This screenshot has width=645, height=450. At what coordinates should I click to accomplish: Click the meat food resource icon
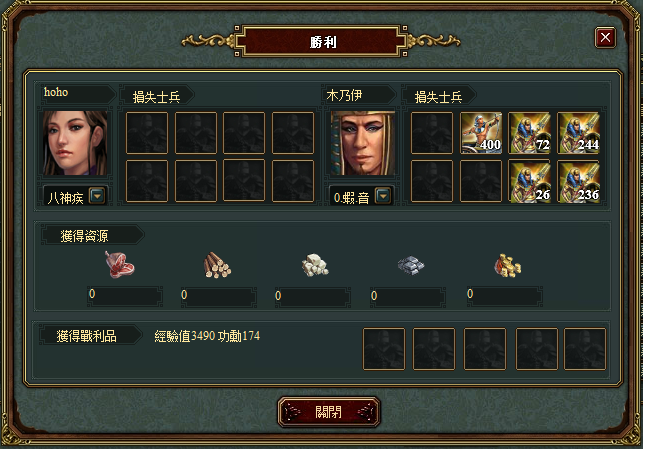click(120, 264)
